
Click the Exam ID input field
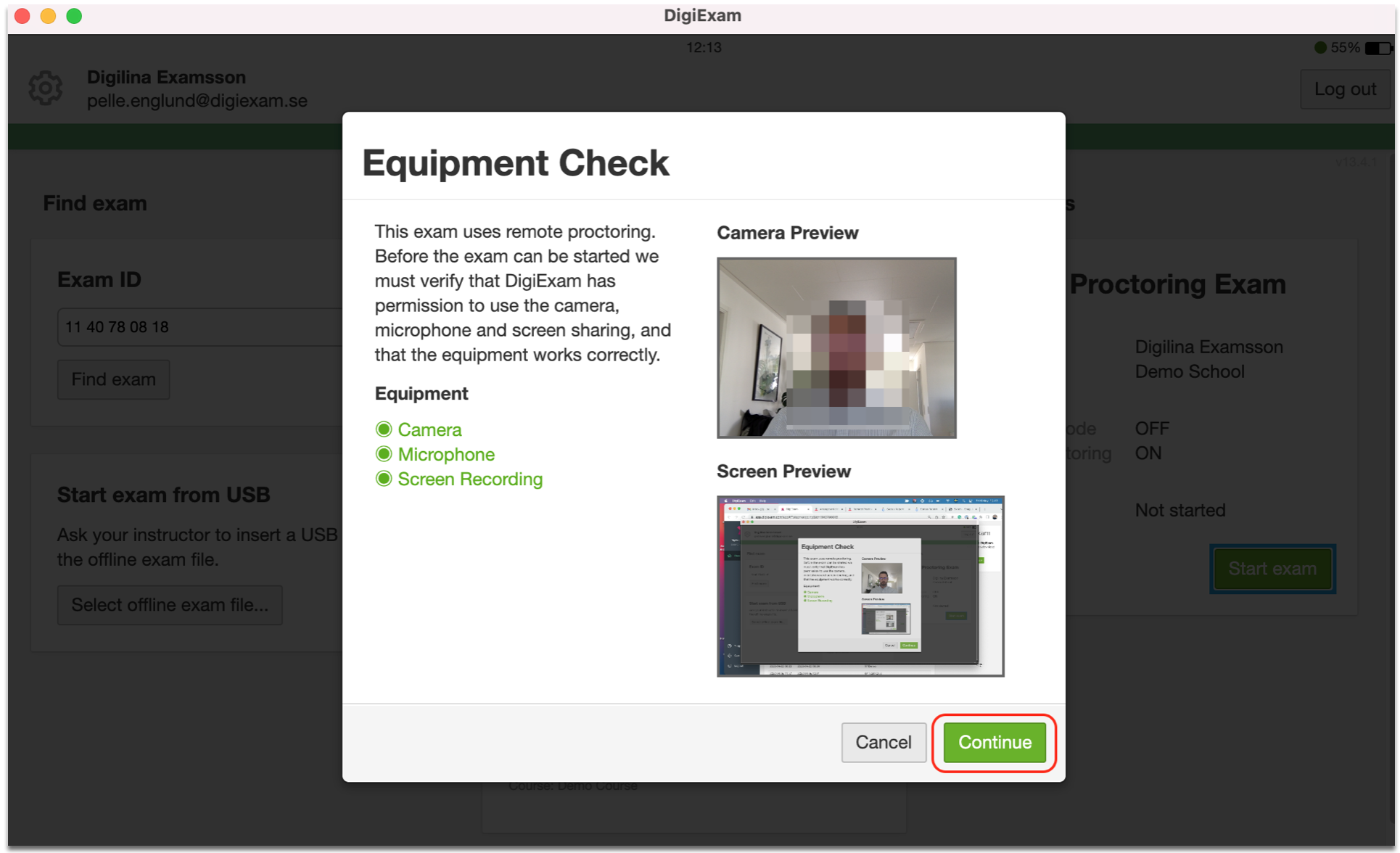pyautogui.click(x=200, y=327)
